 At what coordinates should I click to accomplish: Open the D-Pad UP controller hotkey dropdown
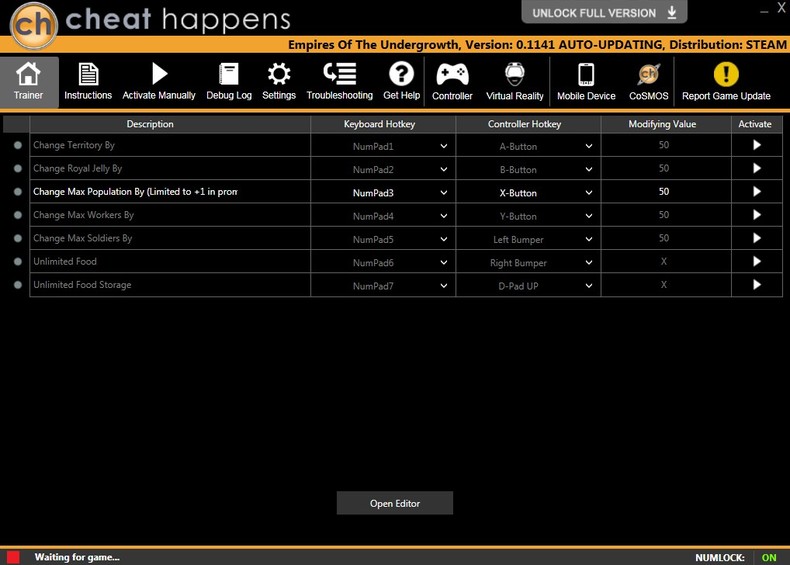point(588,285)
